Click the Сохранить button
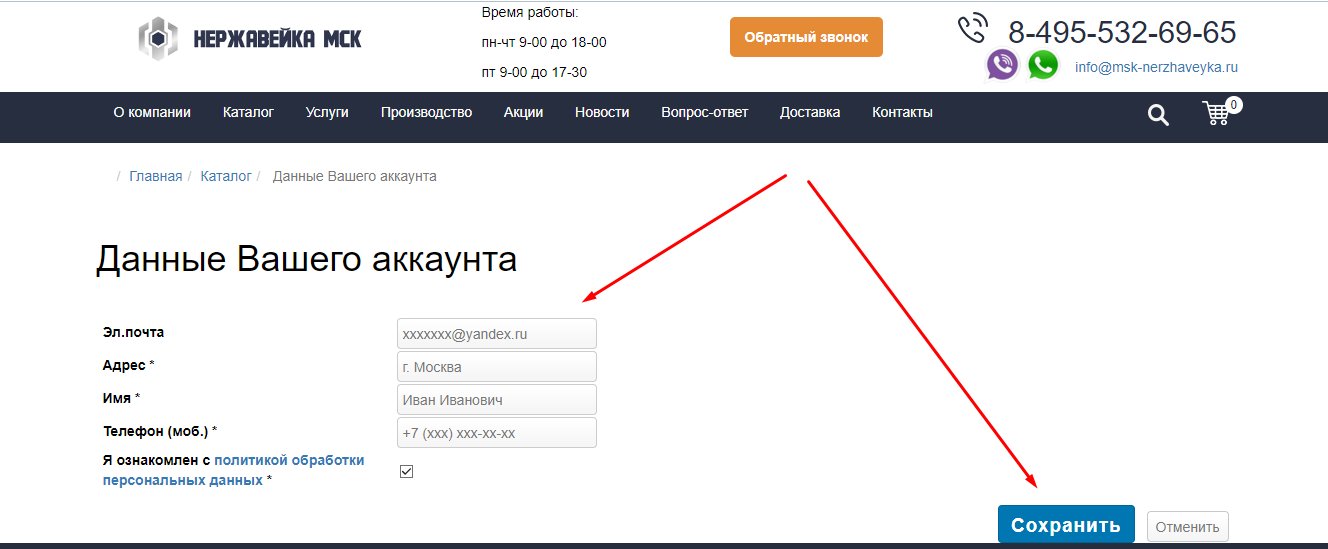The image size is (1328, 549). 1066,525
